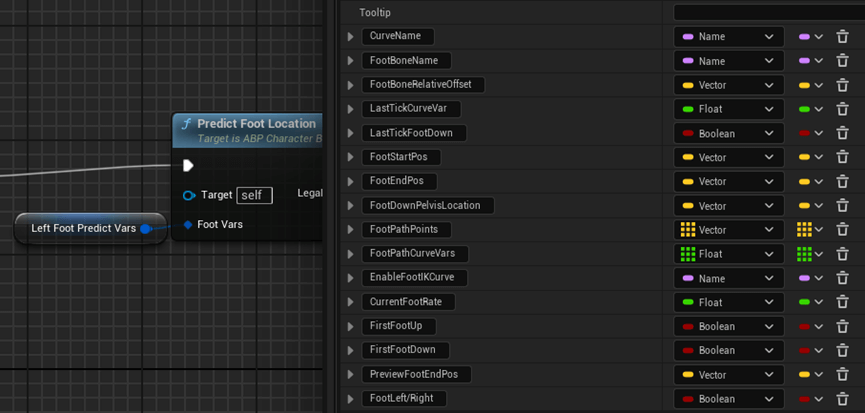
Task: Click the Target input pin on node
Action: click(189, 195)
